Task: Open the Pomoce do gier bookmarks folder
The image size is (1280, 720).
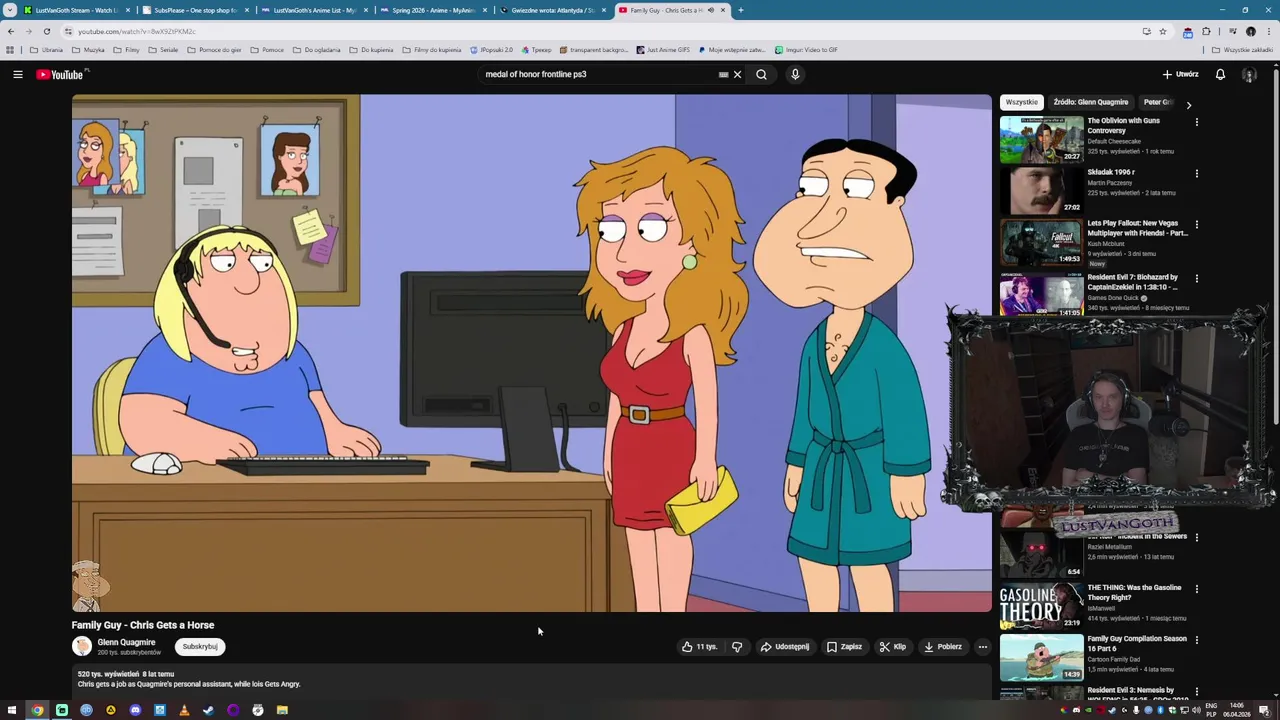Action: pyautogui.click(x=214, y=49)
